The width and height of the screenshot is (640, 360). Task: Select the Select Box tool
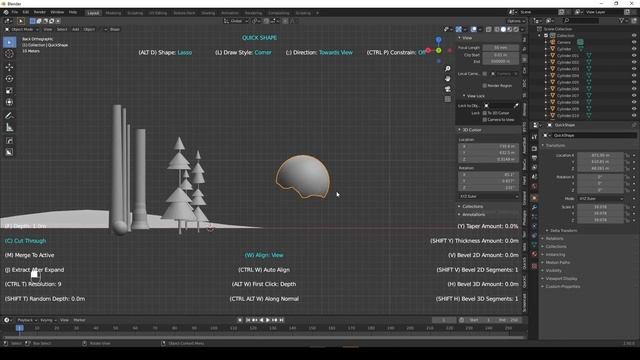click(x=9, y=42)
